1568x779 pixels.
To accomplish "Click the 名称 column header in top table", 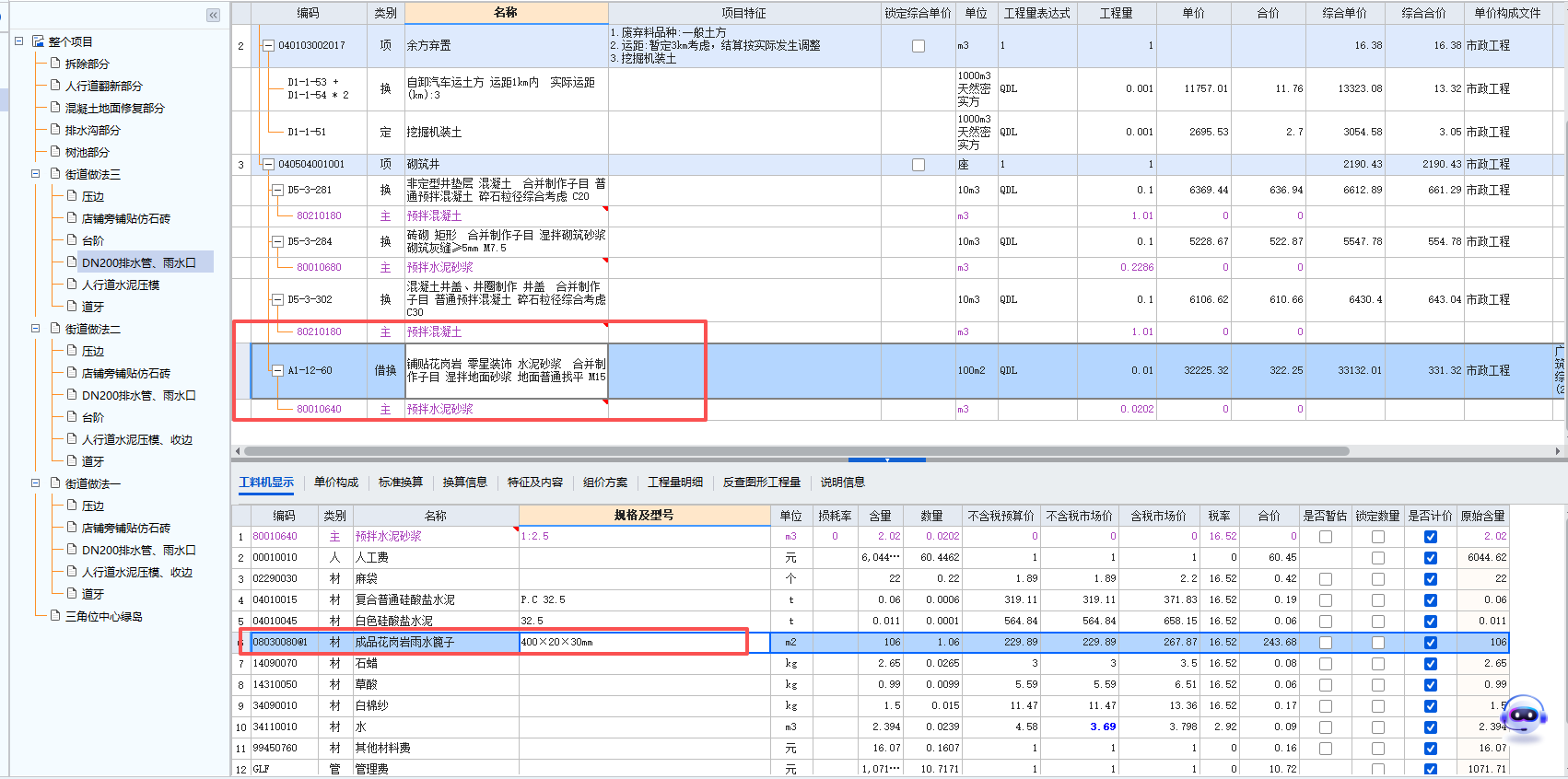I will [506, 13].
